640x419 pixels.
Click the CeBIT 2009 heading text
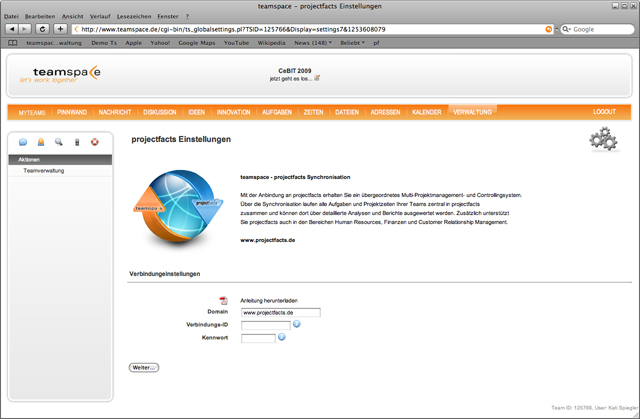point(295,71)
